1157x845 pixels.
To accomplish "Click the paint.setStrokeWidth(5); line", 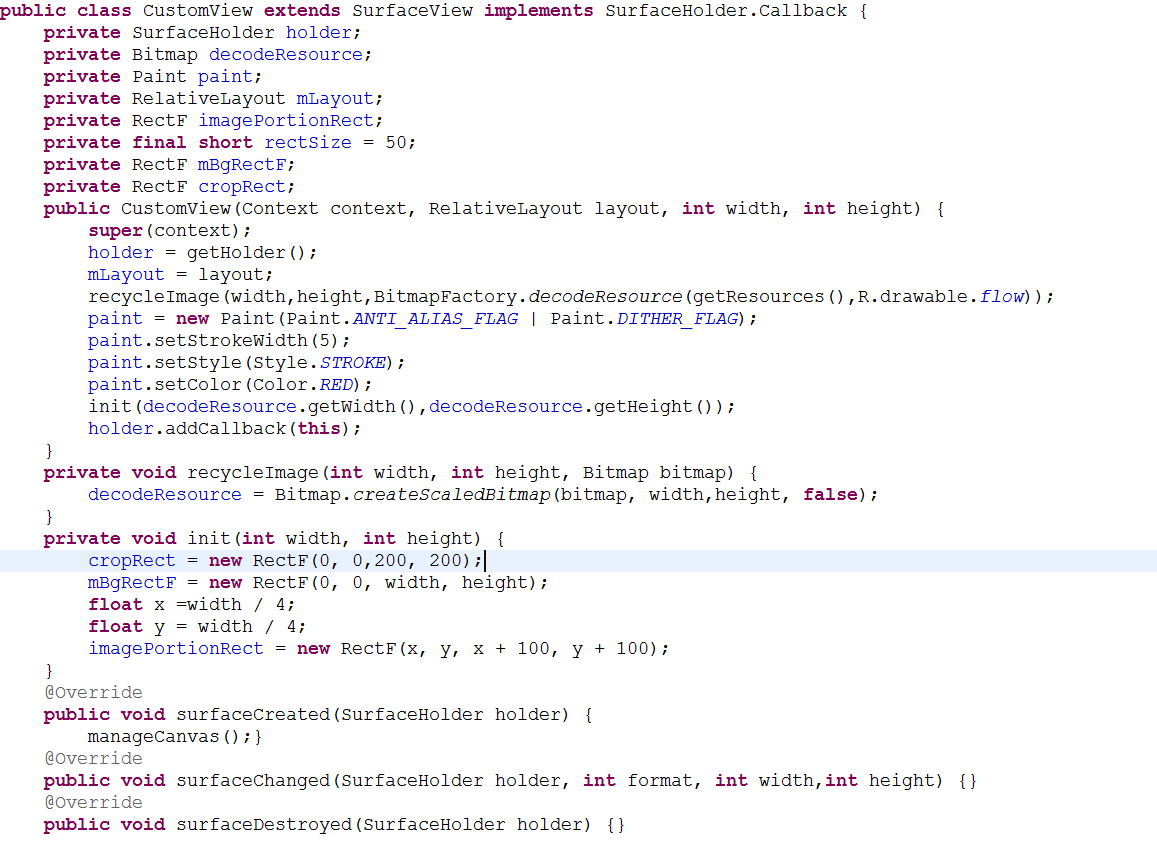I will tap(218, 341).
